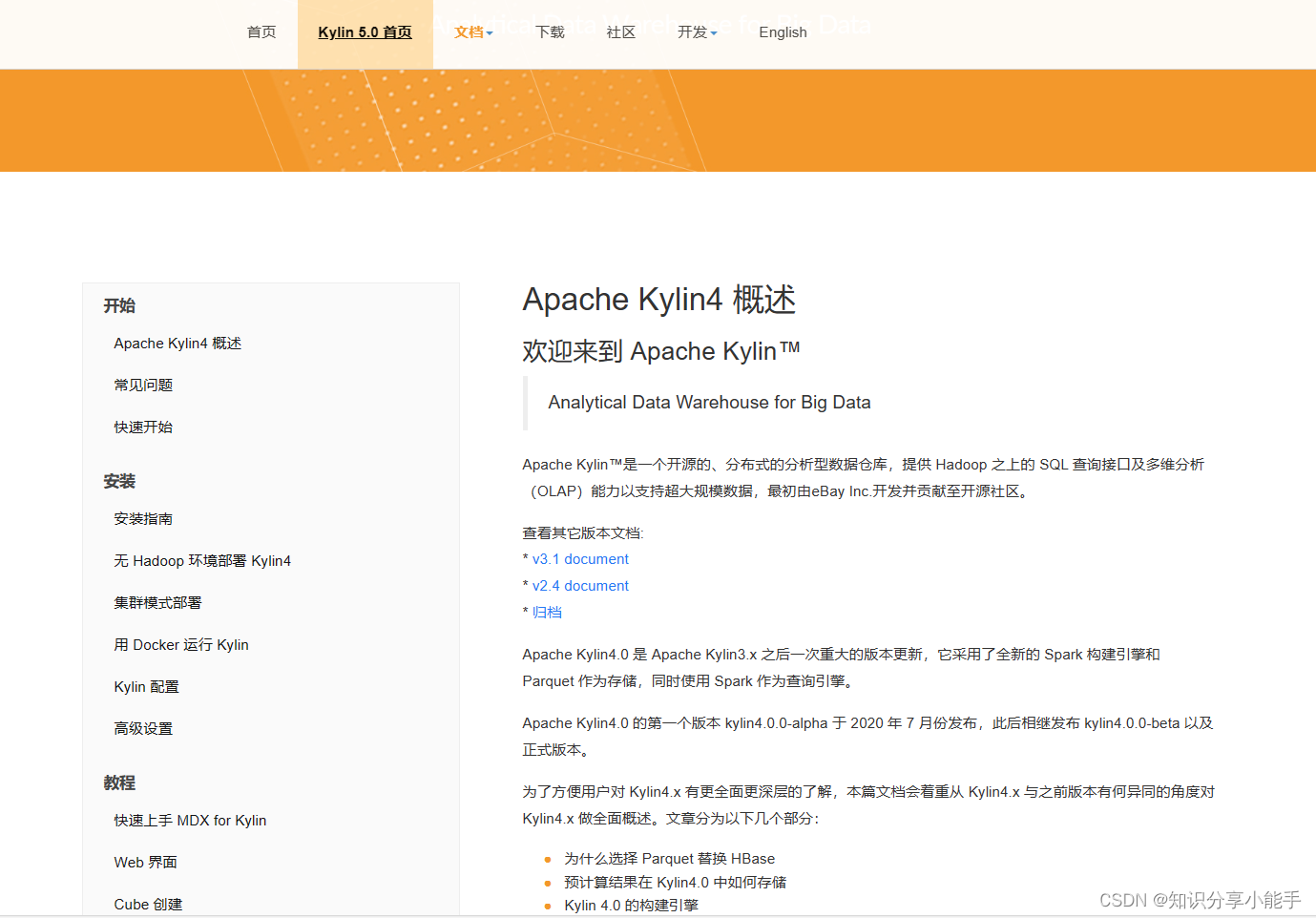Open 快速上手 MDX for Kylin link
This screenshot has height=918, width=1316.
point(190,821)
